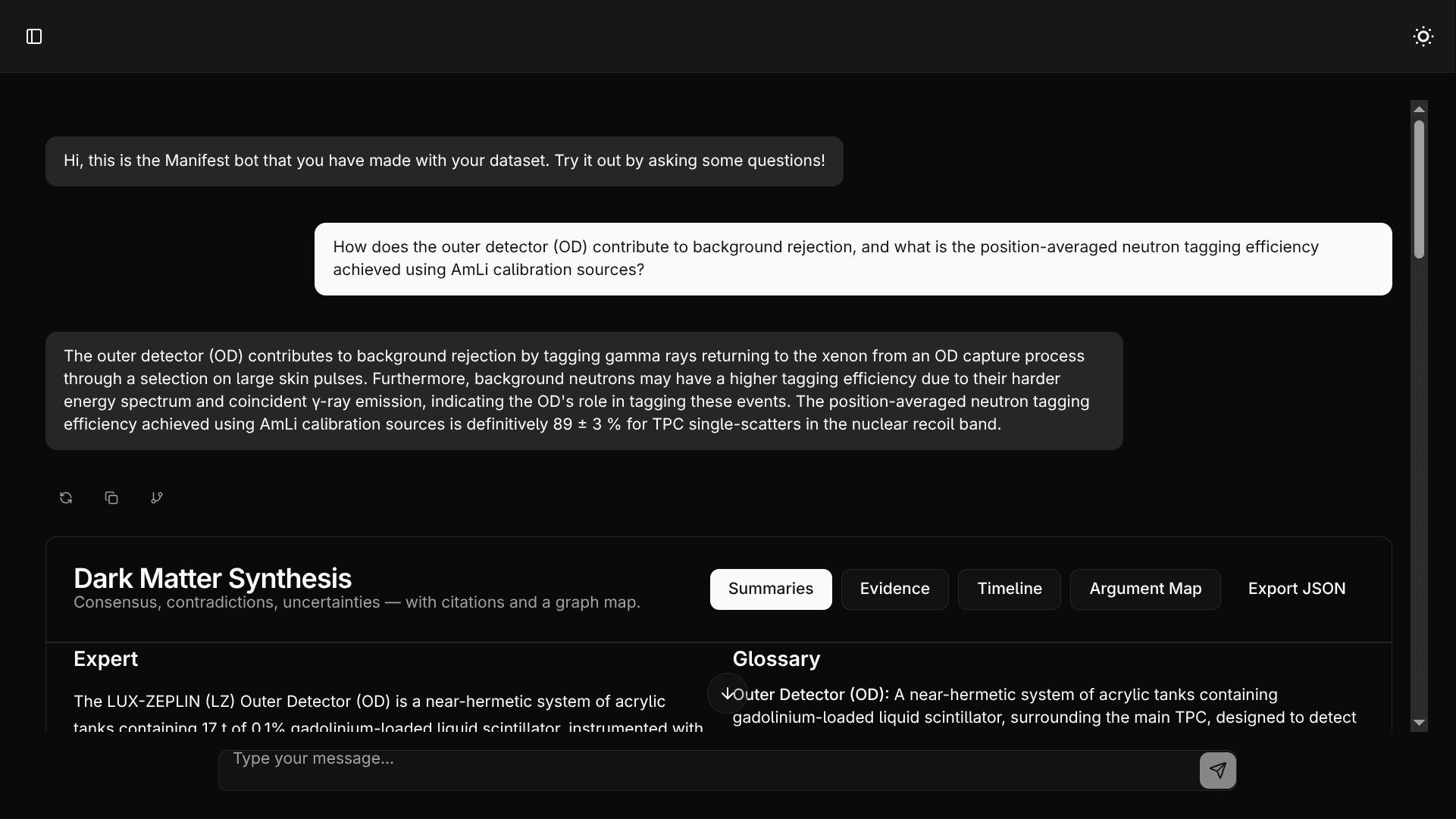1456x819 pixels.
Task: Click Export JSON
Action: (1297, 589)
